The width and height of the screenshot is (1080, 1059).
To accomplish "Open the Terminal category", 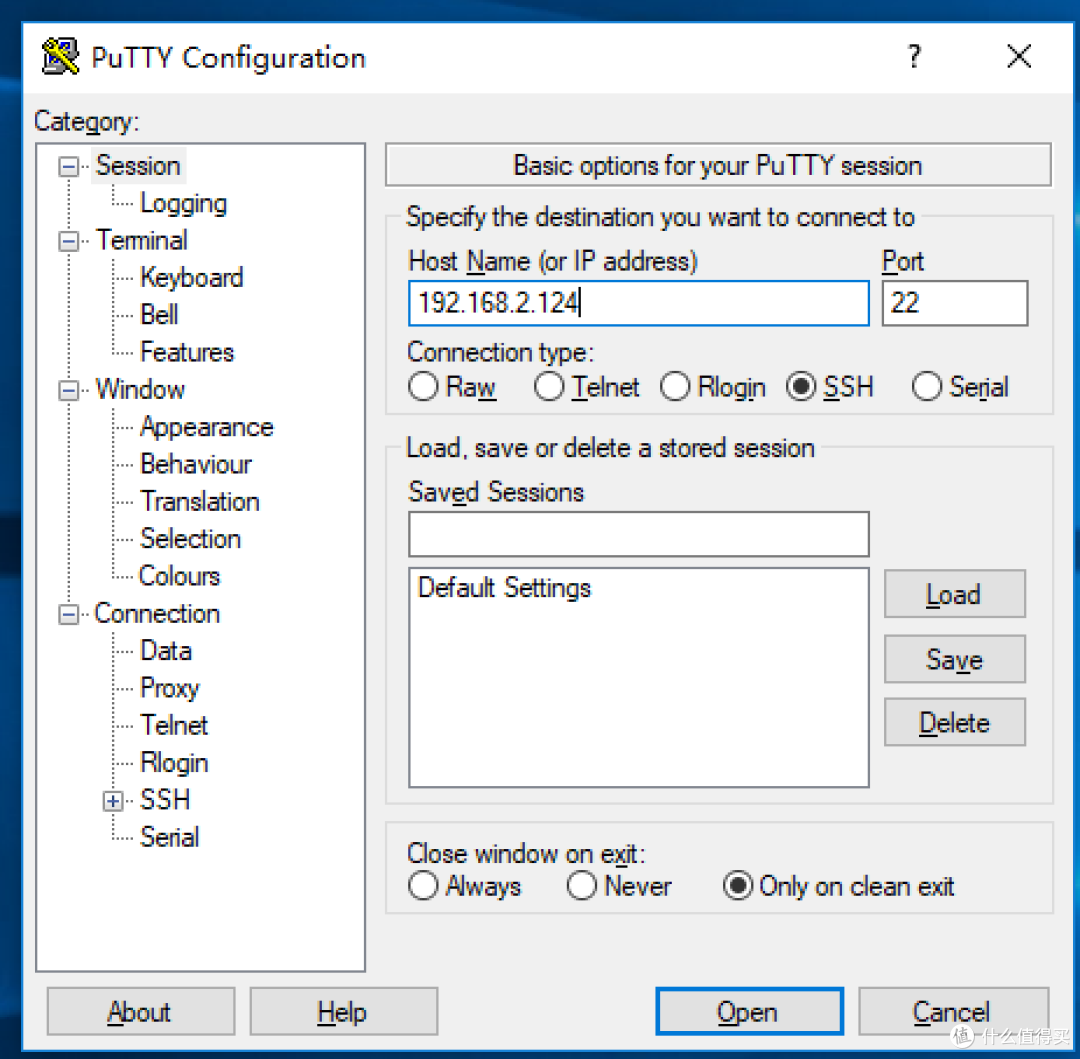I will tap(141, 240).
